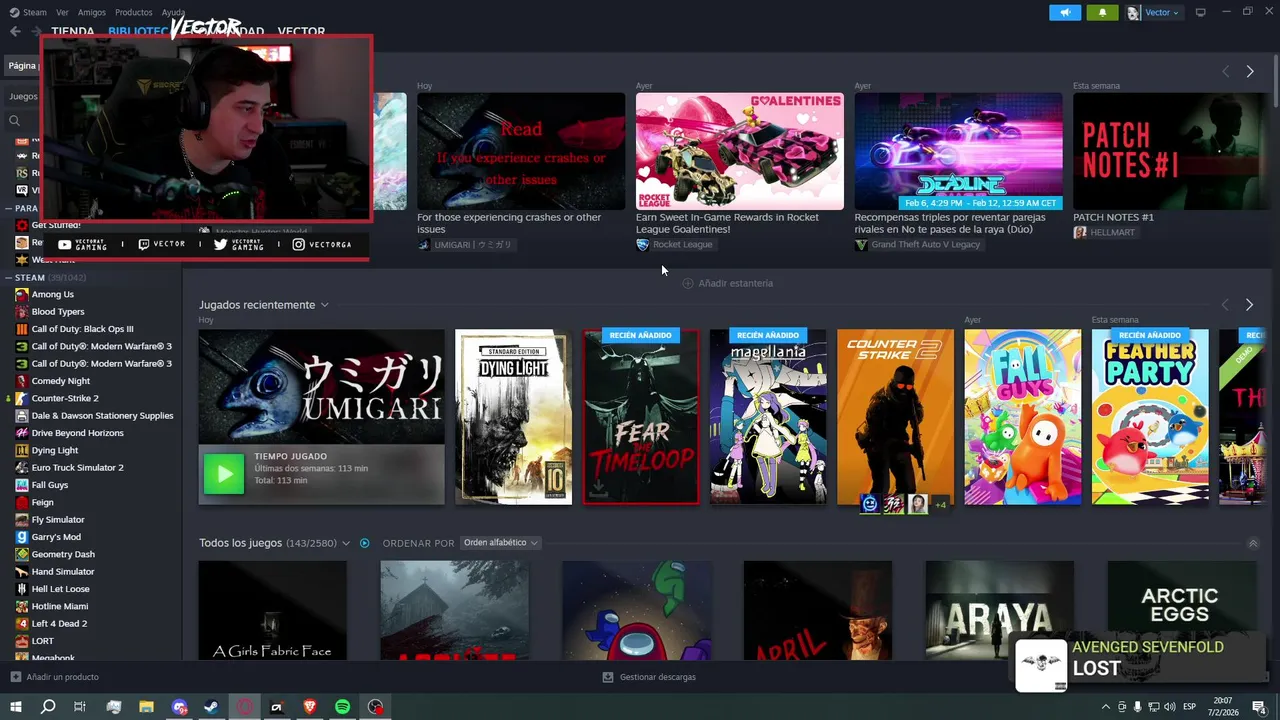Open the Todos los juegos shelf dropdown
The width and height of the screenshot is (1280, 720).
(x=346, y=543)
